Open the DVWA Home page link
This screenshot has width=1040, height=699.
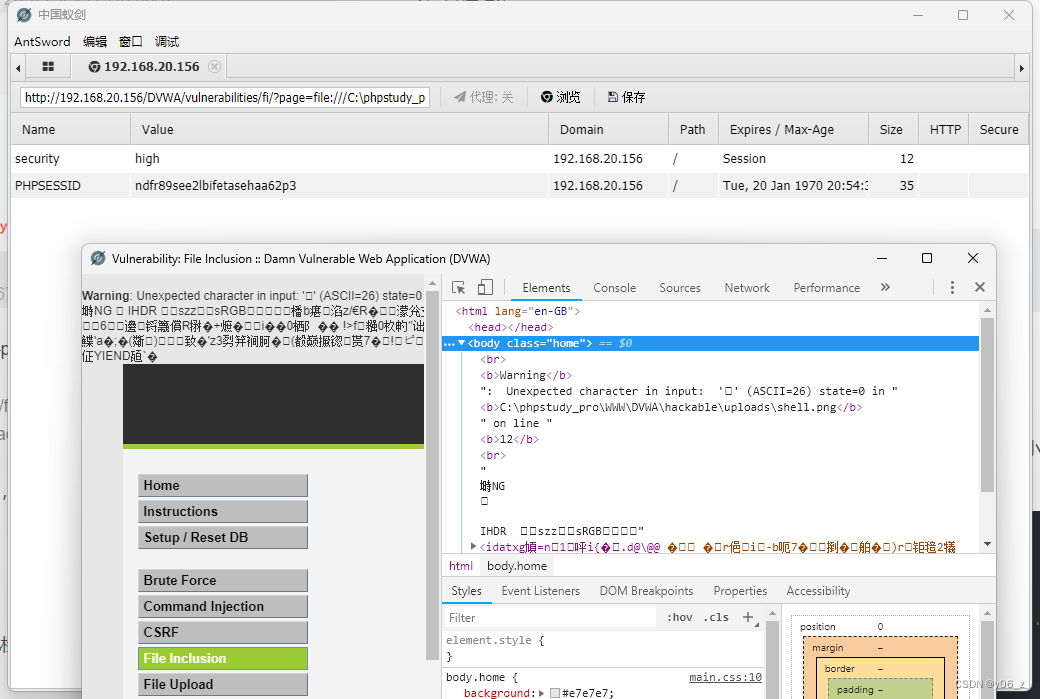click(223, 485)
